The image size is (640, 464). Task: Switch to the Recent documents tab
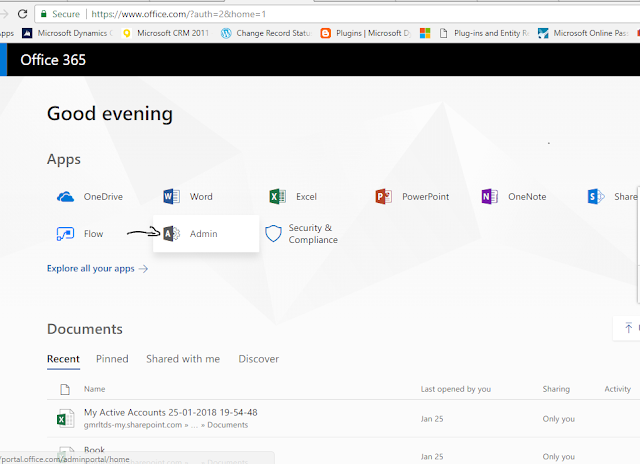click(x=63, y=359)
